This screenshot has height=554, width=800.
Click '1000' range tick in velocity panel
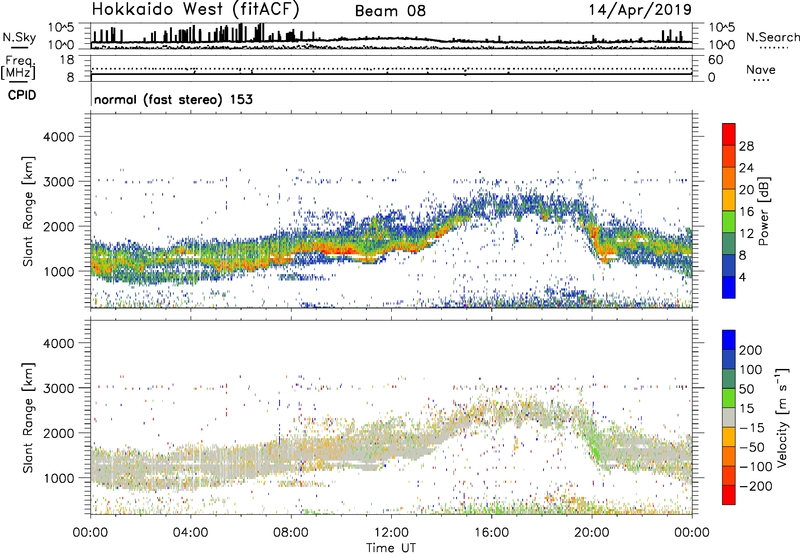point(59,478)
